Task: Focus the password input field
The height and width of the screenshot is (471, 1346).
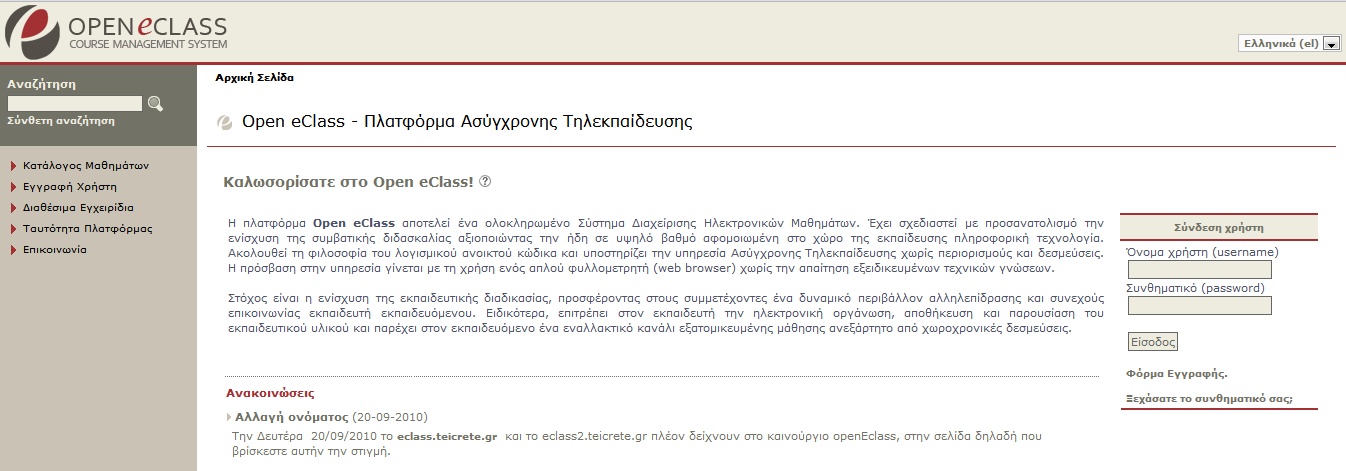Action: (1199, 305)
